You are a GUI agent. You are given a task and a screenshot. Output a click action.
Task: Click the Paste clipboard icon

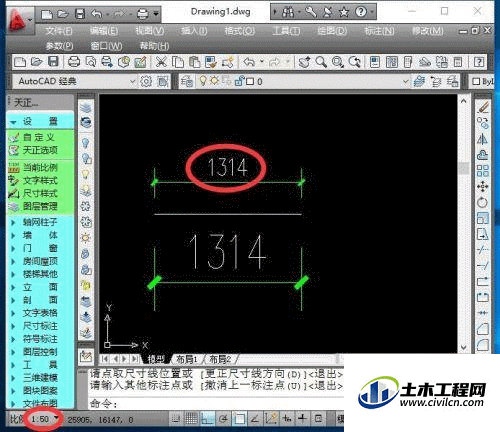tap(194, 62)
